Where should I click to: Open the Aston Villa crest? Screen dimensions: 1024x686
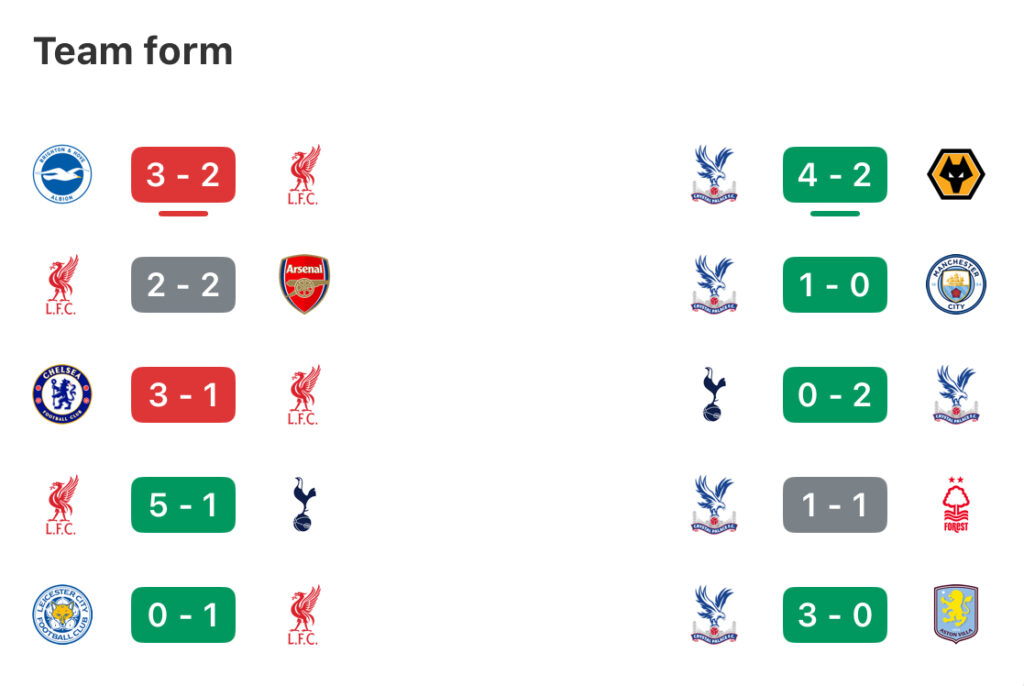[955, 614]
